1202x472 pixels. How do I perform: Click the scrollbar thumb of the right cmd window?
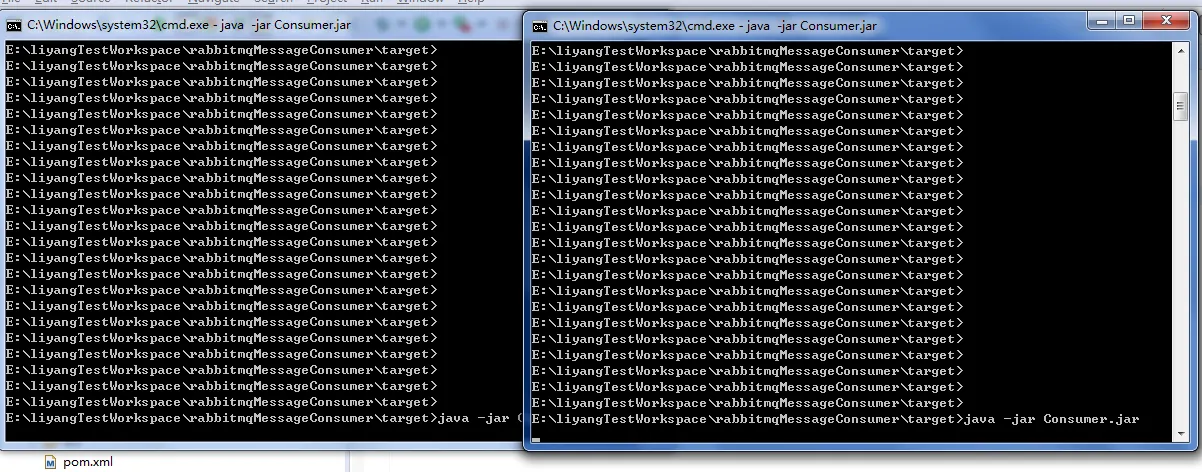pyautogui.click(x=1180, y=107)
